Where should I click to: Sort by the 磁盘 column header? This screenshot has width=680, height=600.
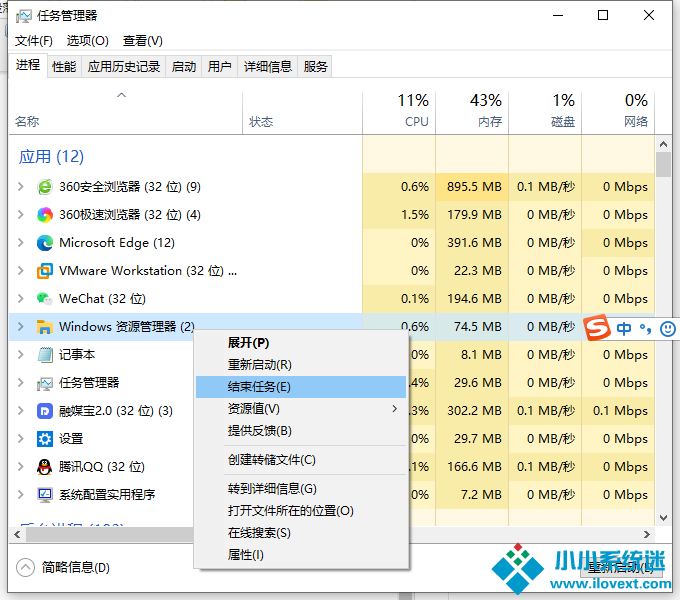click(545, 112)
